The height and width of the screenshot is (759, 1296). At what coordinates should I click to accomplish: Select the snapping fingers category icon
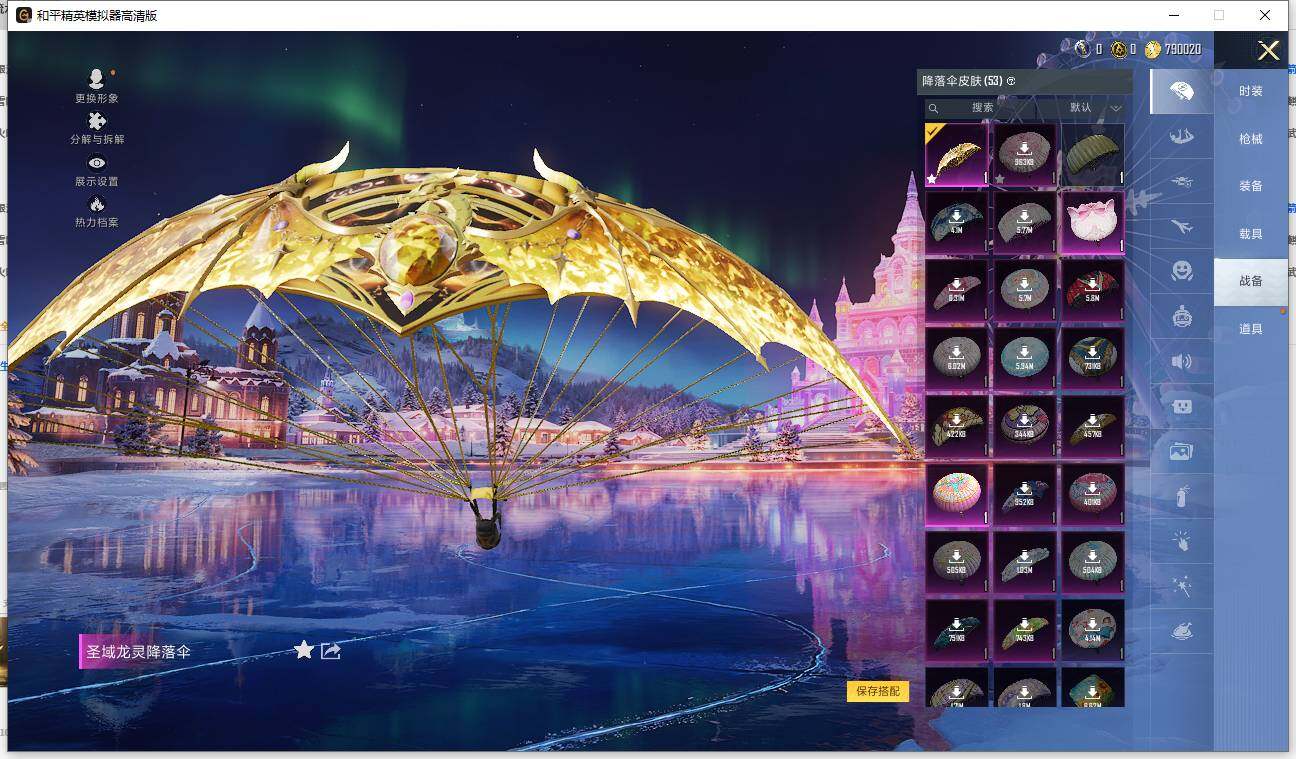click(x=1181, y=541)
